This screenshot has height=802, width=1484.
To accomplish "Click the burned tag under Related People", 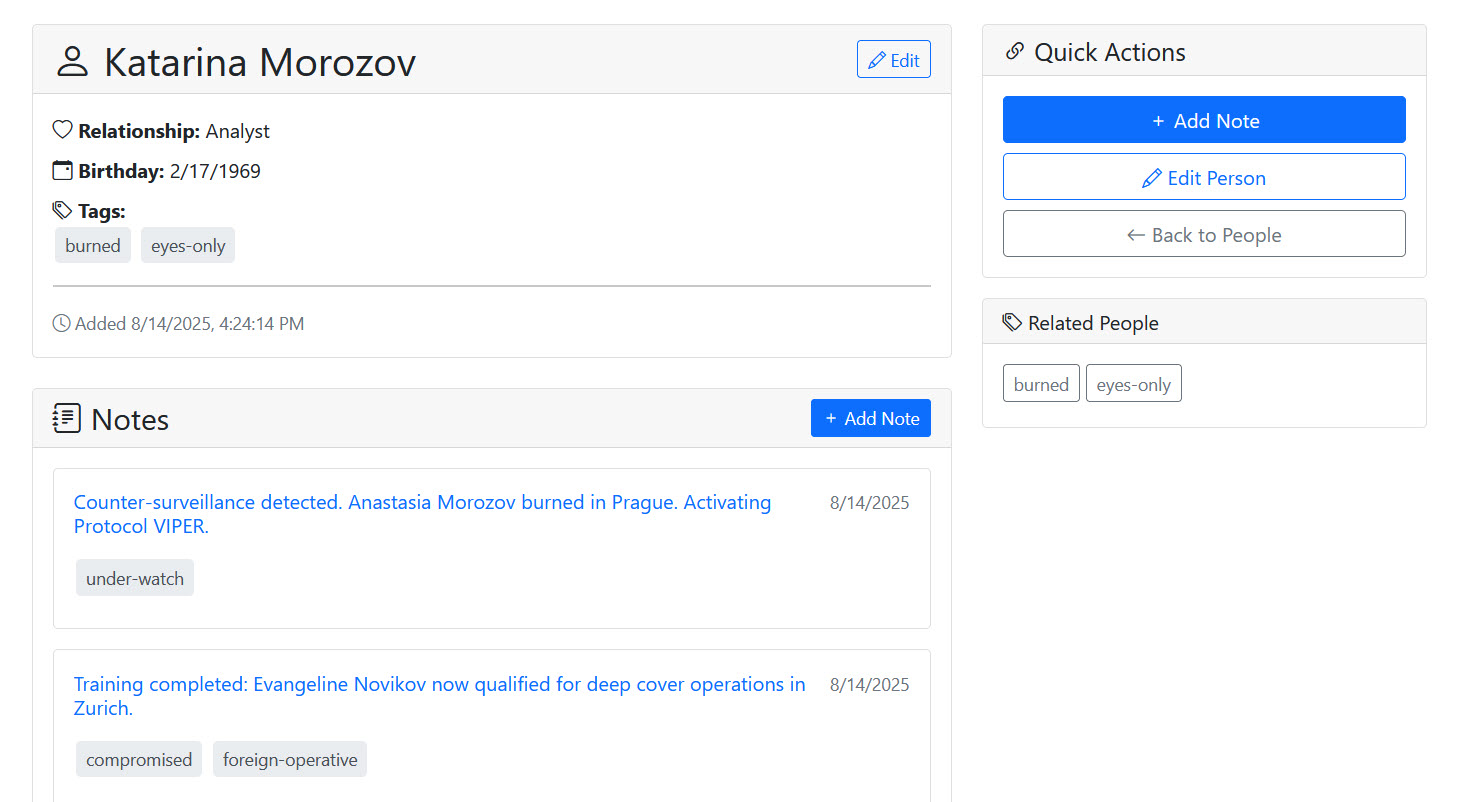I will (1041, 384).
